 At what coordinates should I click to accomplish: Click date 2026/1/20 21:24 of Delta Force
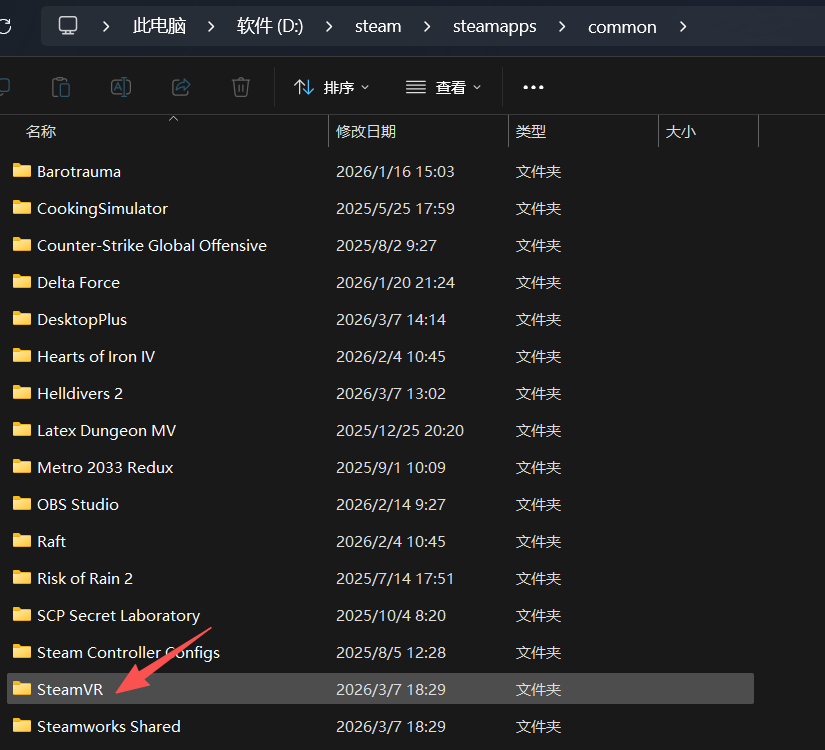395,283
